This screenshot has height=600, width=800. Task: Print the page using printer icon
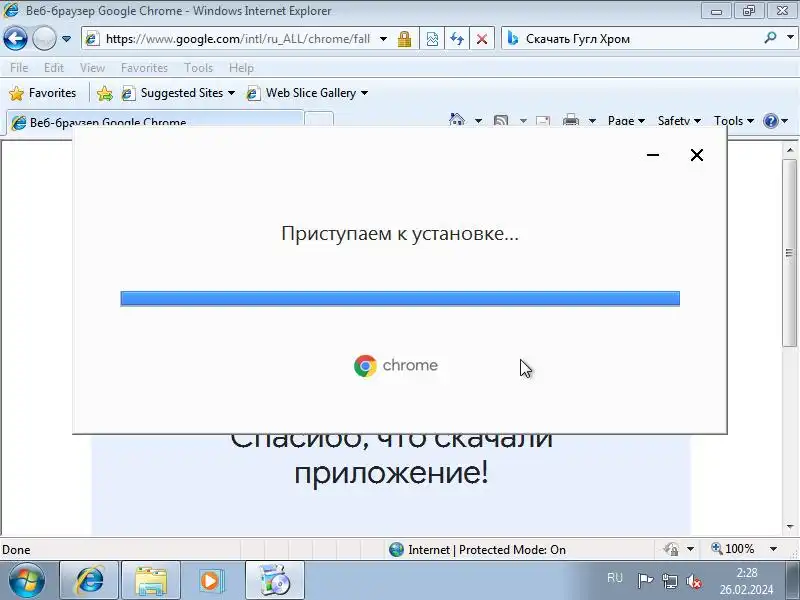pos(570,121)
